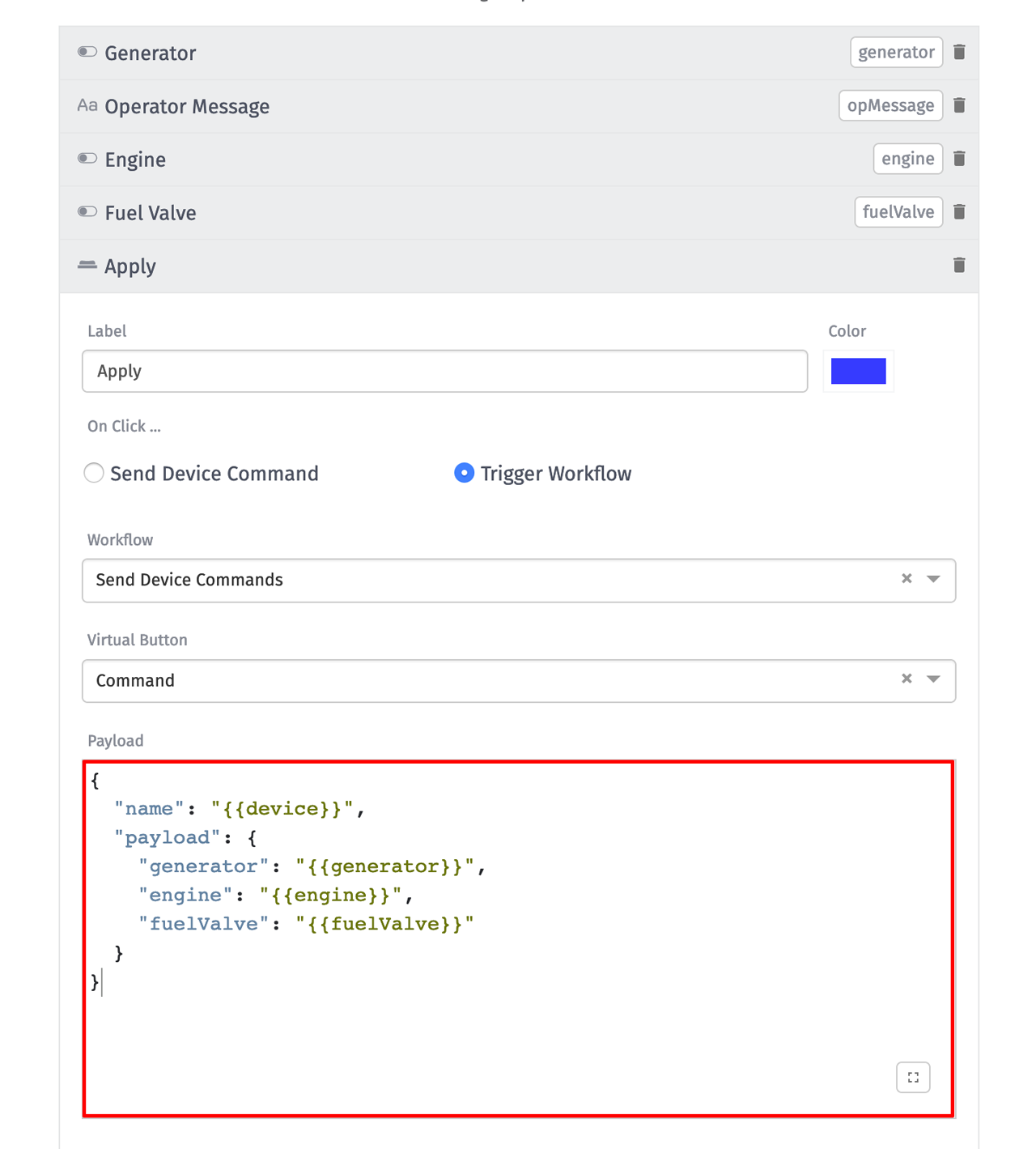Screen dimensions: 1036x1149
Task: Select the Trigger Workflow radio button
Action: (464, 473)
